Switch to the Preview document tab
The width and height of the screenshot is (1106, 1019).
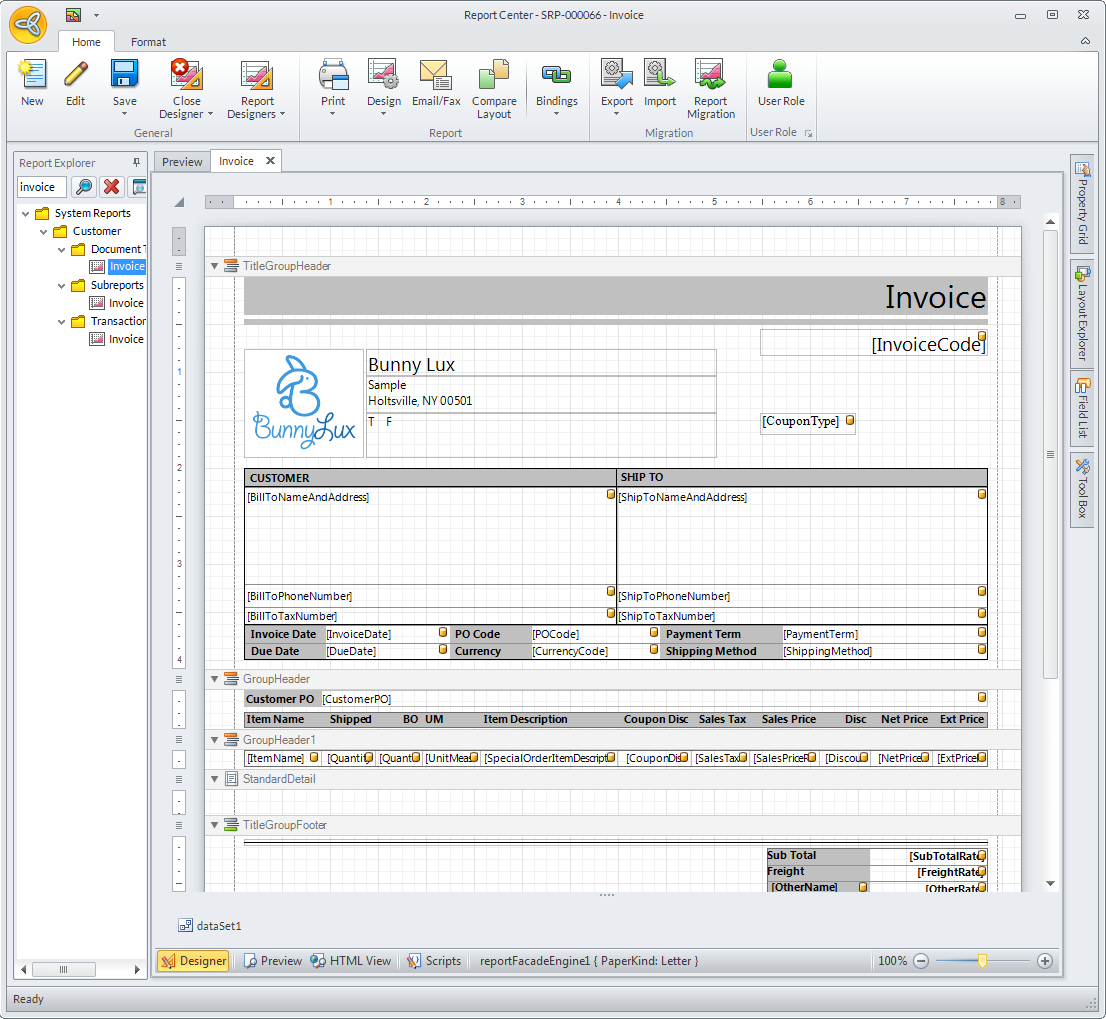182,162
